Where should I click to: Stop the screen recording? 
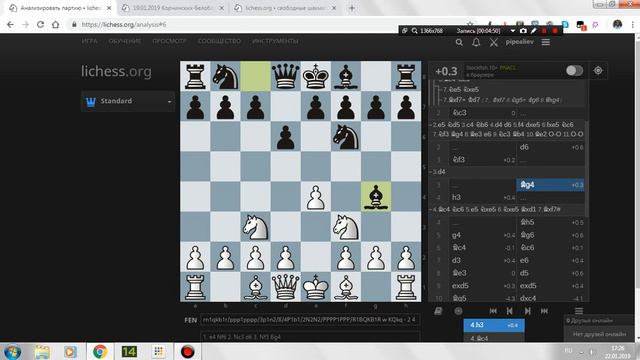tap(555, 31)
